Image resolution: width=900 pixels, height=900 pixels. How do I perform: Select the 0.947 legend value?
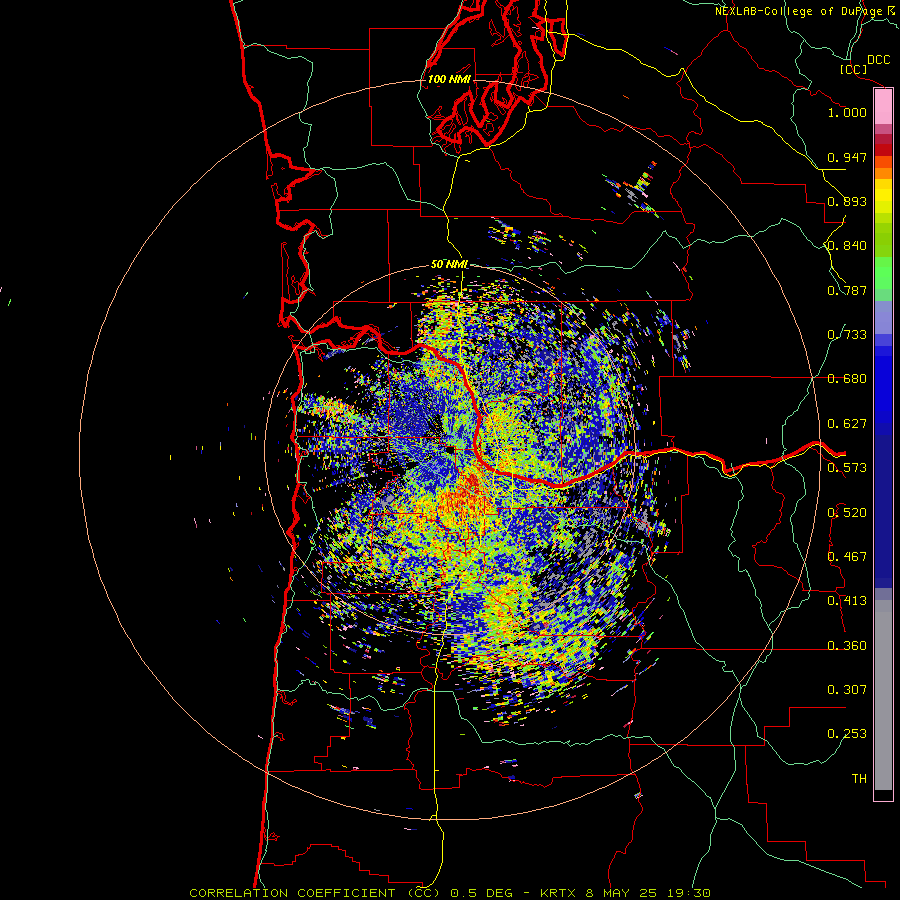847,157
